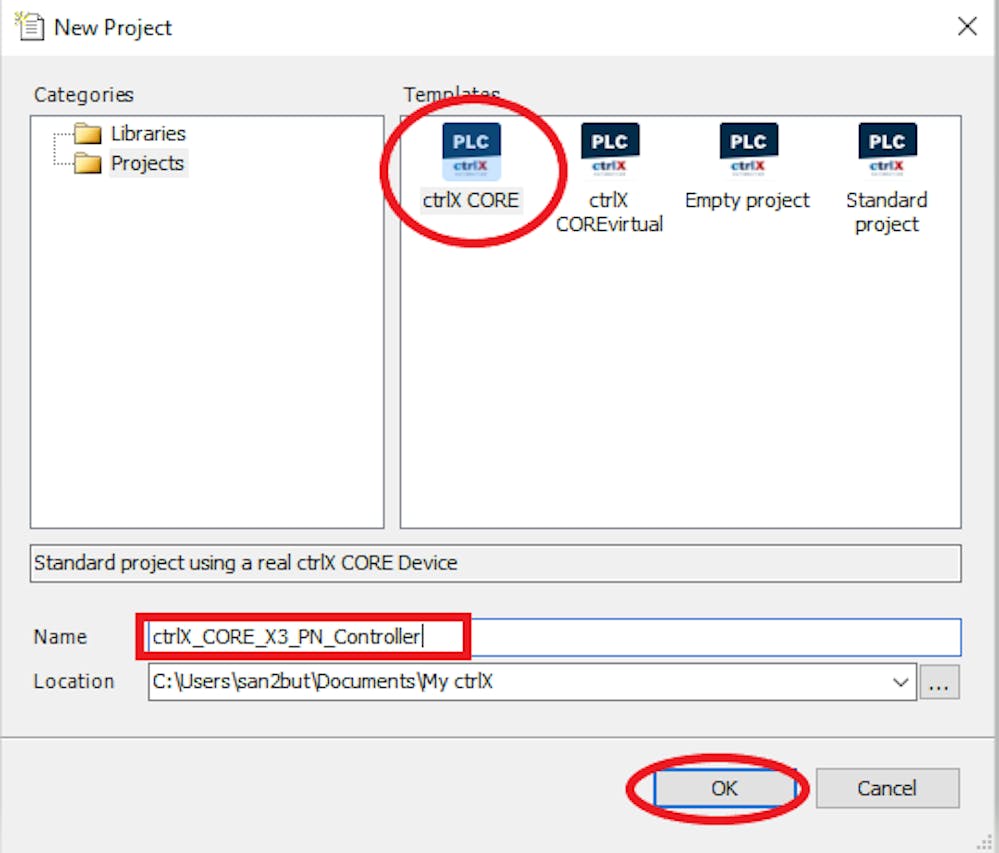Image resolution: width=999 pixels, height=853 pixels.
Task: Browse for location with ellipsis button
Action: (939, 682)
